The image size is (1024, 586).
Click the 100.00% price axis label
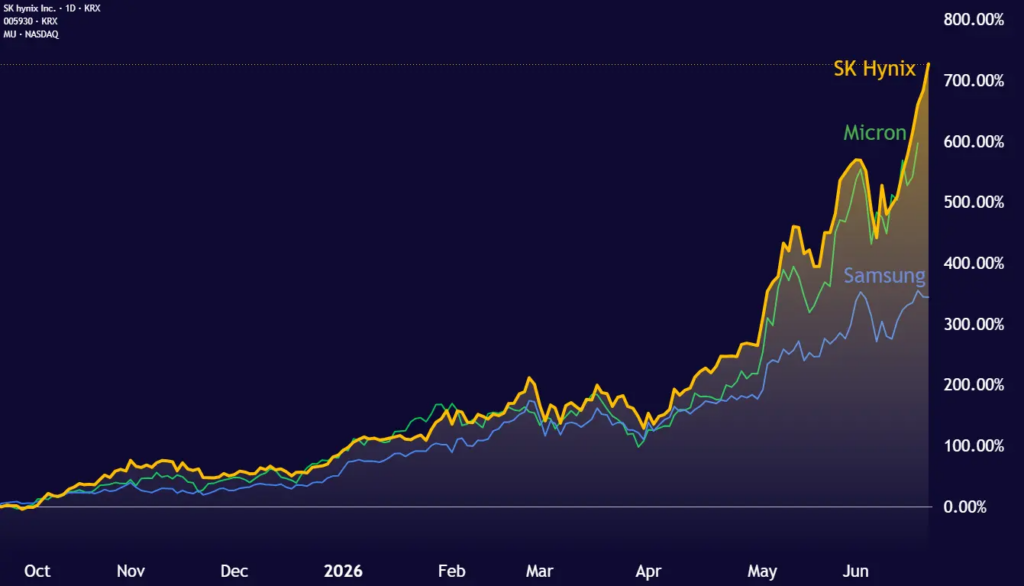coord(973,446)
